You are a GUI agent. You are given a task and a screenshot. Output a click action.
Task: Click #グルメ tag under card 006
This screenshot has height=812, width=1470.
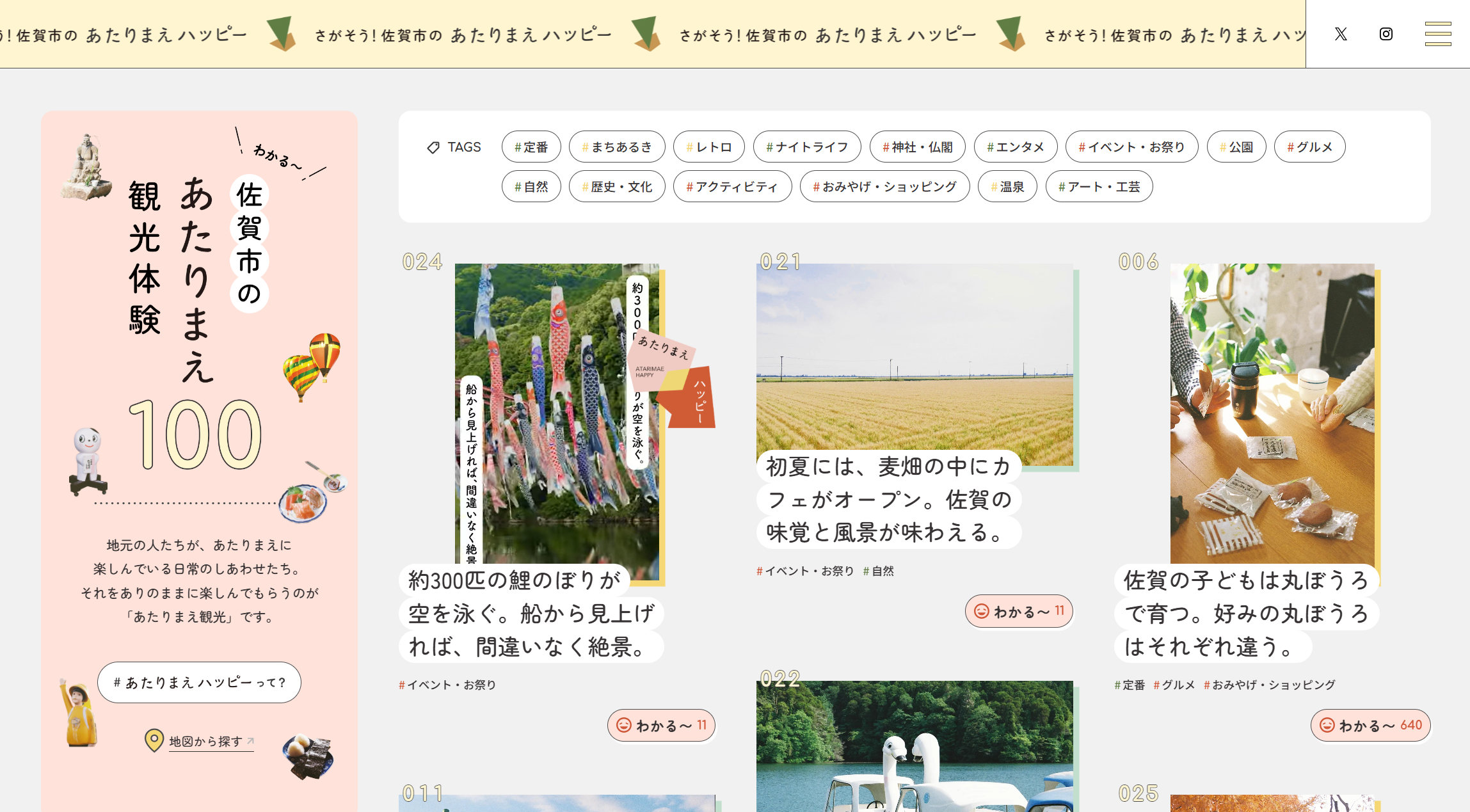[x=1174, y=685]
